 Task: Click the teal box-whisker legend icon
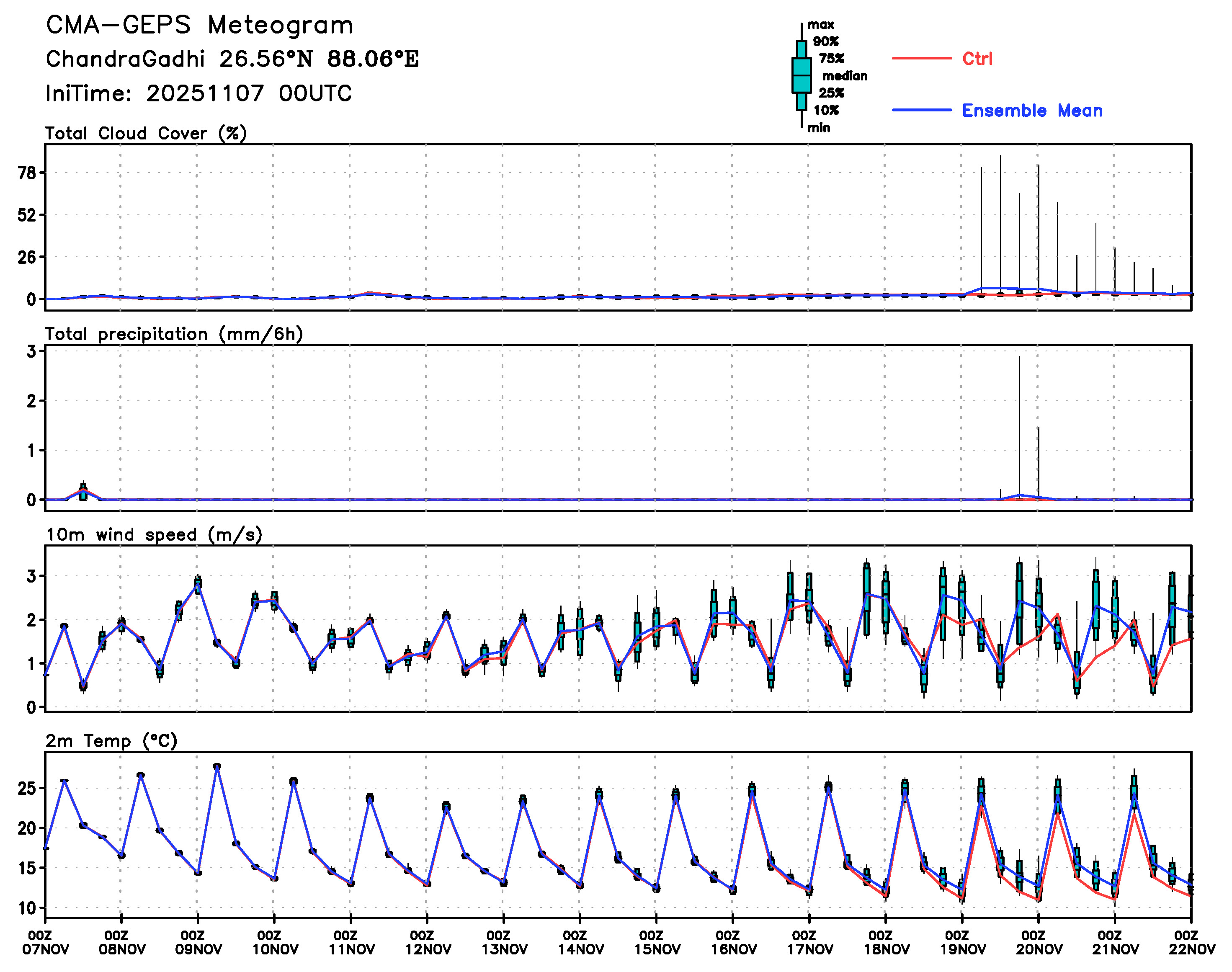click(x=801, y=75)
